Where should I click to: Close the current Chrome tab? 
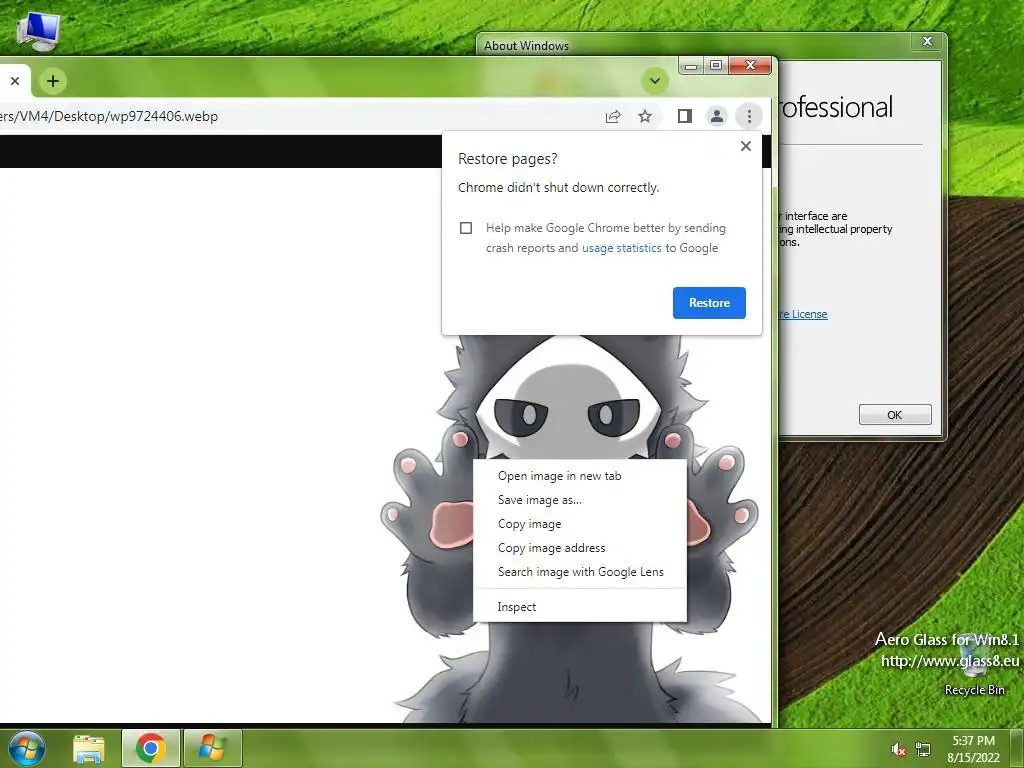[15, 81]
